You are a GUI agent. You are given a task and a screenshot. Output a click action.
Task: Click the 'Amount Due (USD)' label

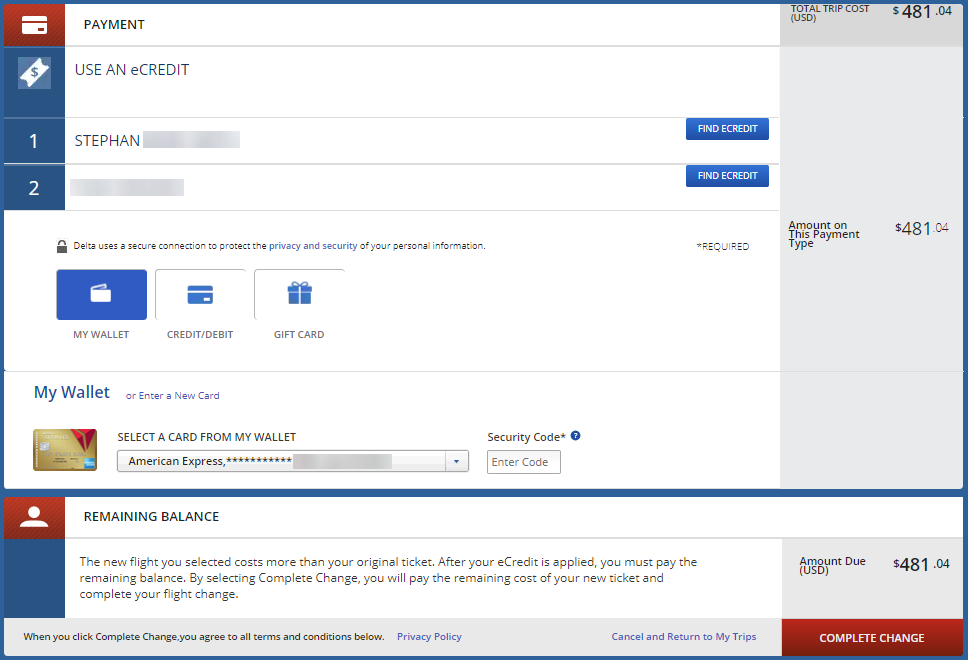(832, 565)
